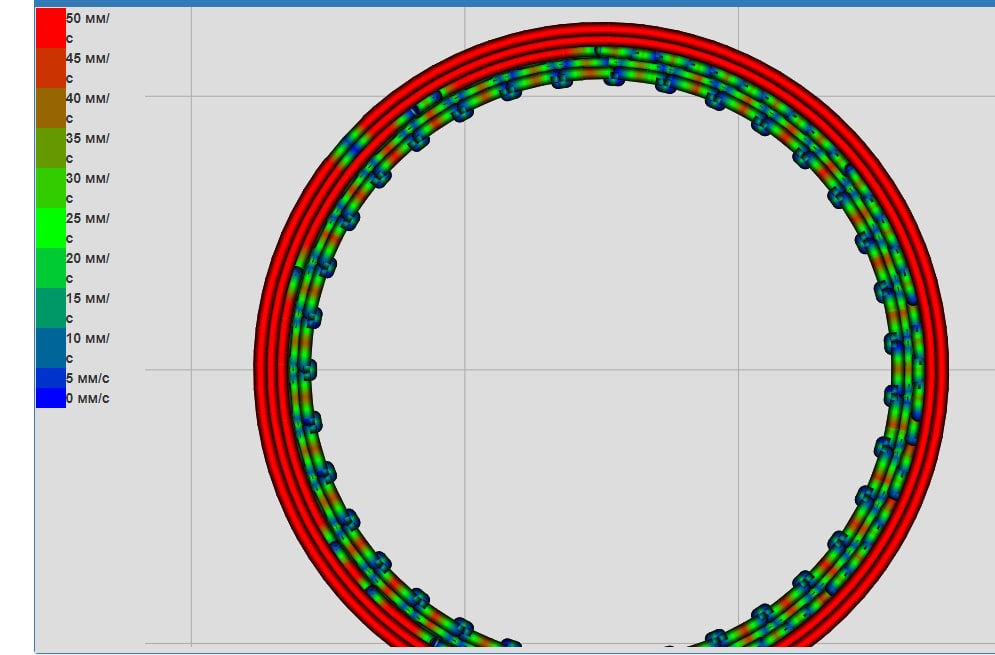Select the '15 мм/с' legend label

coord(88,308)
